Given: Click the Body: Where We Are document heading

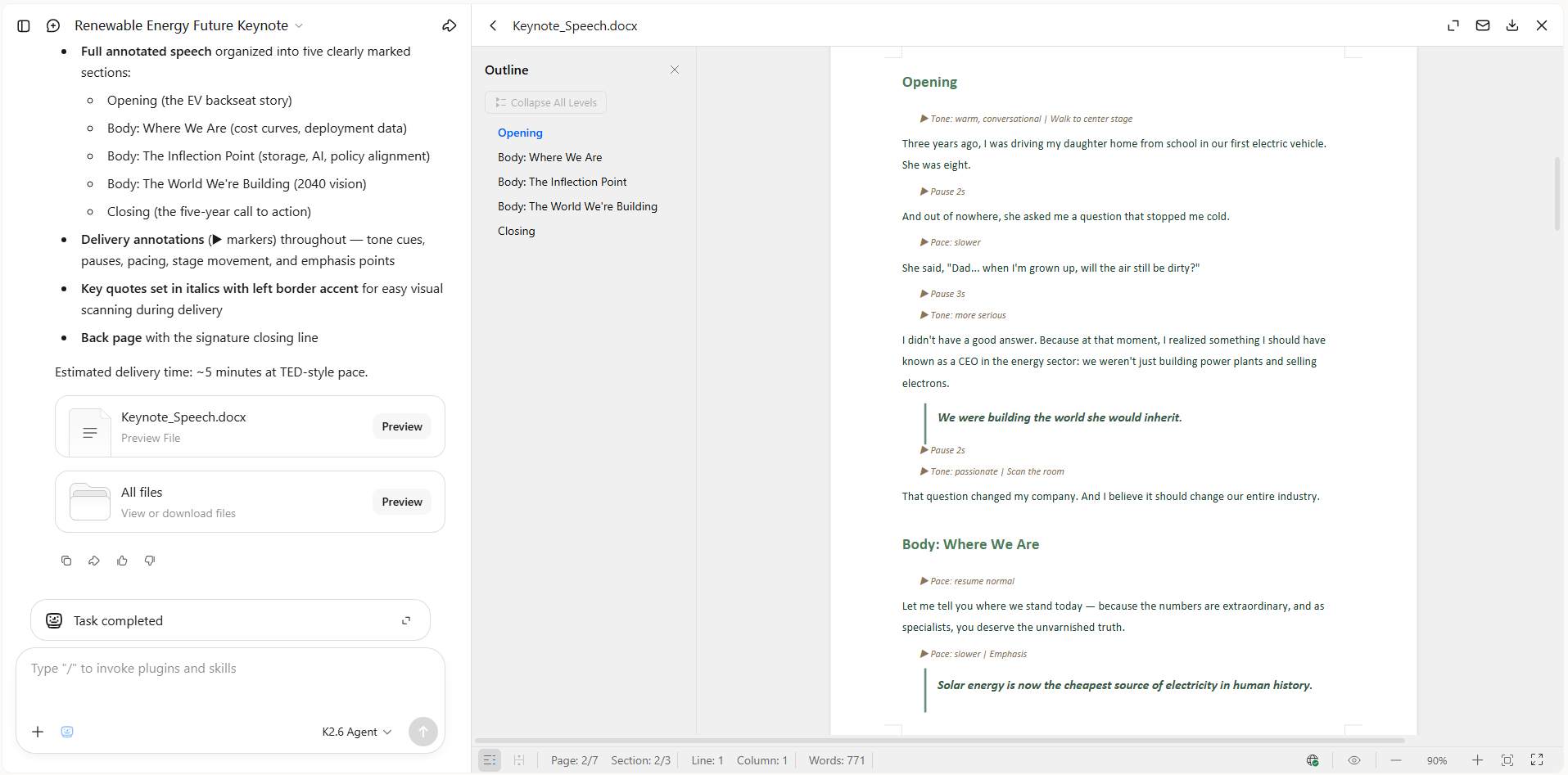Looking at the screenshot, I should (970, 544).
